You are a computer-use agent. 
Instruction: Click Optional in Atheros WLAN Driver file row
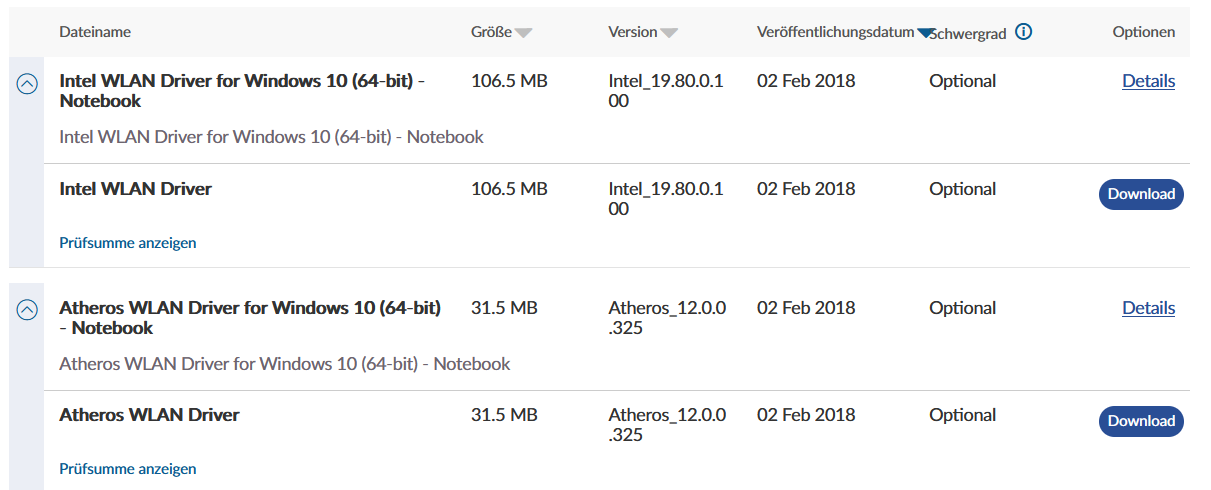[x=962, y=415]
